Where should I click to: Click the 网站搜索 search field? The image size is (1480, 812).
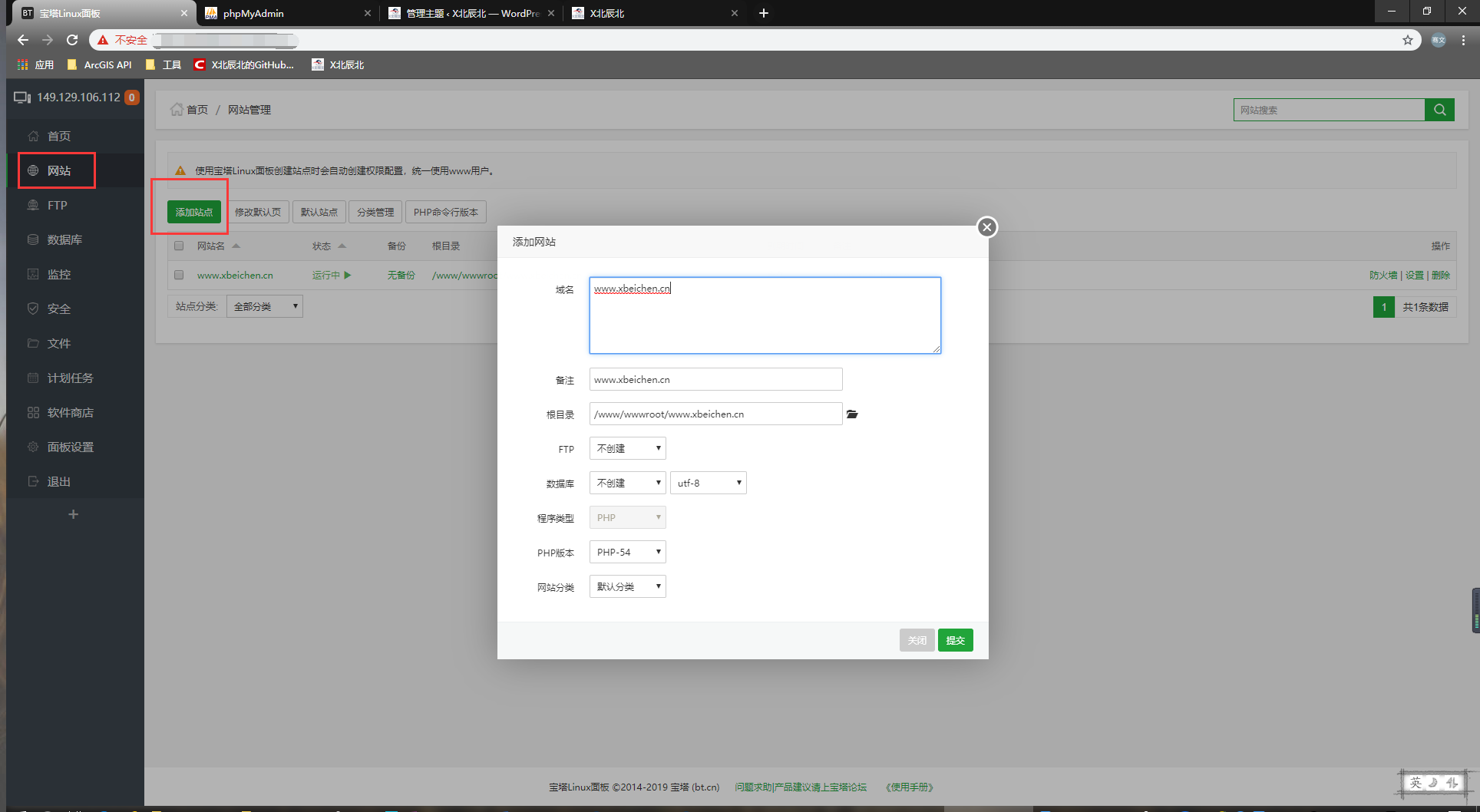[x=1329, y=110]
